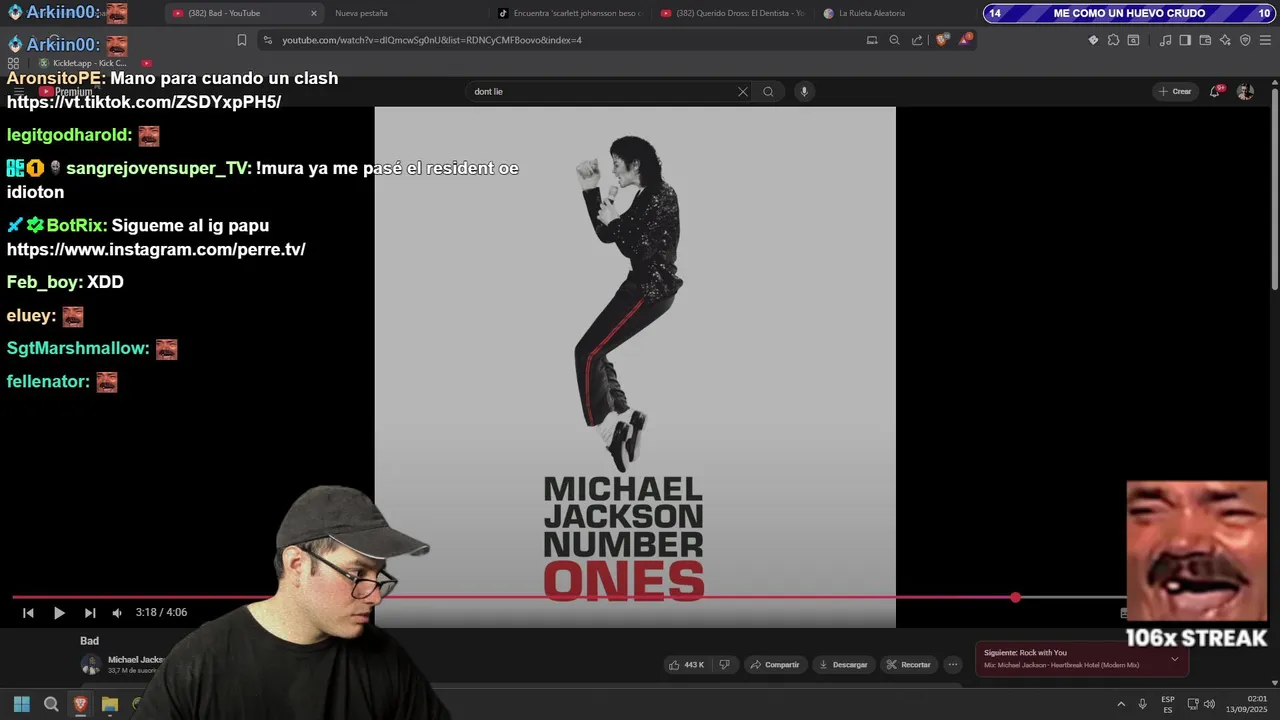The image size is (1280, 720).
Task: Click the install/cast screen icon in address bar
Action: [872, 40]
